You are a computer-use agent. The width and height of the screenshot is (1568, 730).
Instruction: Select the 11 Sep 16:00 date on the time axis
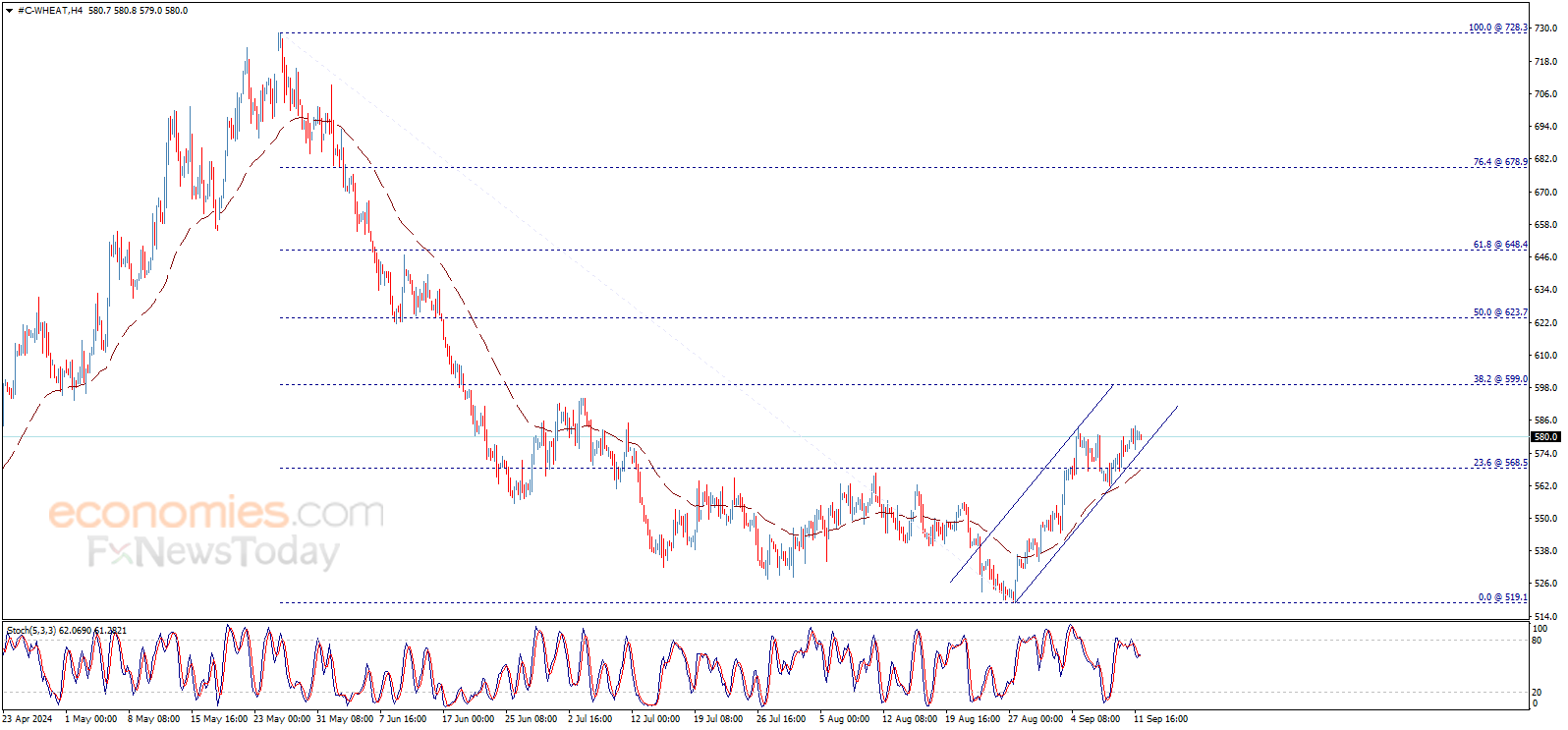[x=1160, y=719]
